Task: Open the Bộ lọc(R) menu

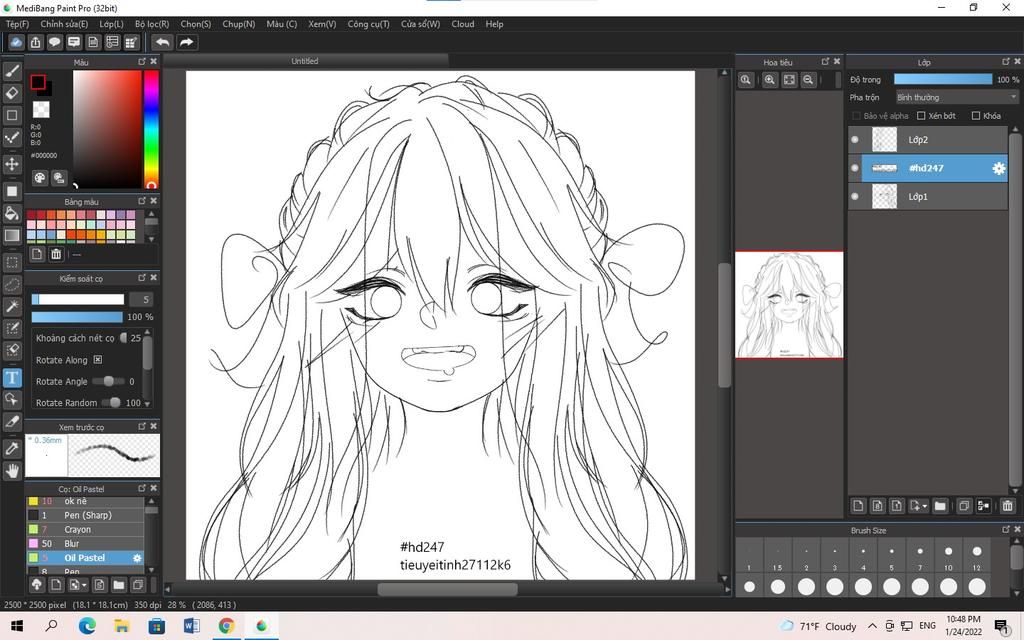Action: pyautogui.click(x=152, y=24)
